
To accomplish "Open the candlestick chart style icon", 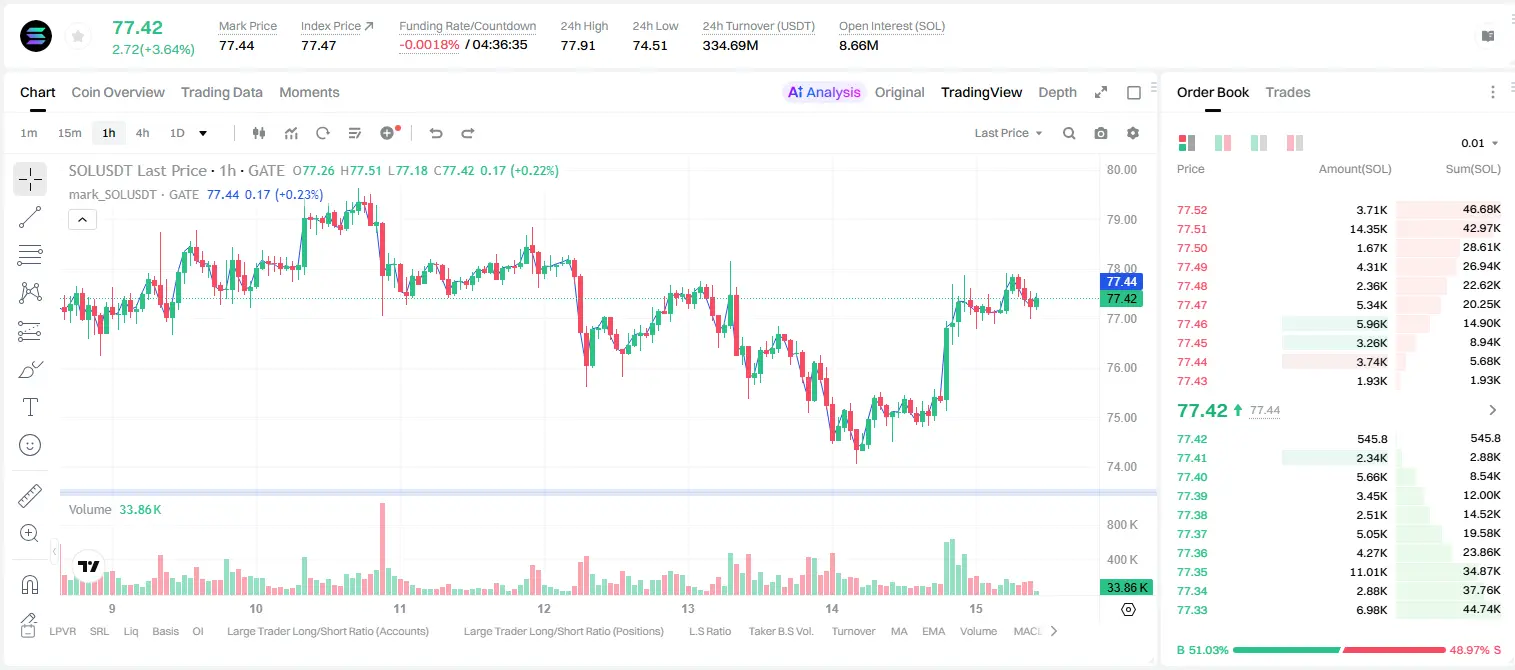I will [259, 133].
